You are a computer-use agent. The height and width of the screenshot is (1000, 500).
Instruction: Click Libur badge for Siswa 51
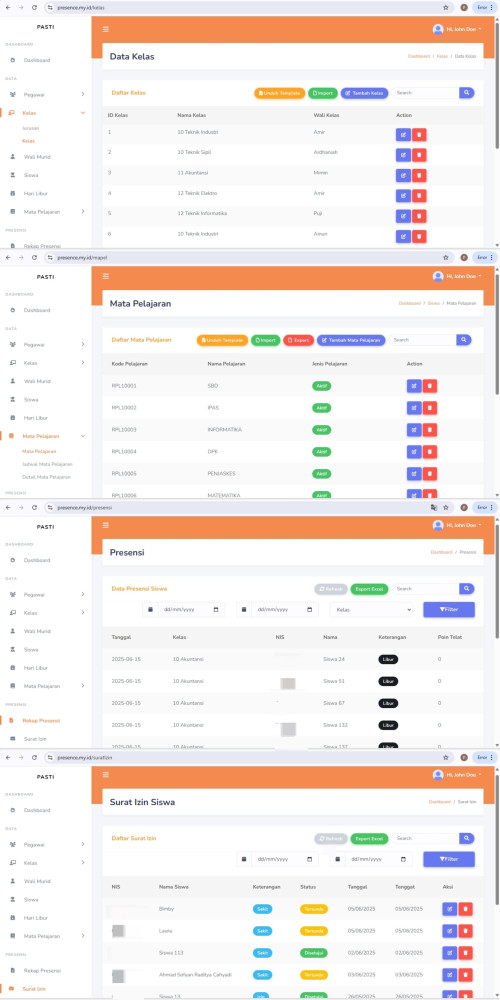coord(388,681)
